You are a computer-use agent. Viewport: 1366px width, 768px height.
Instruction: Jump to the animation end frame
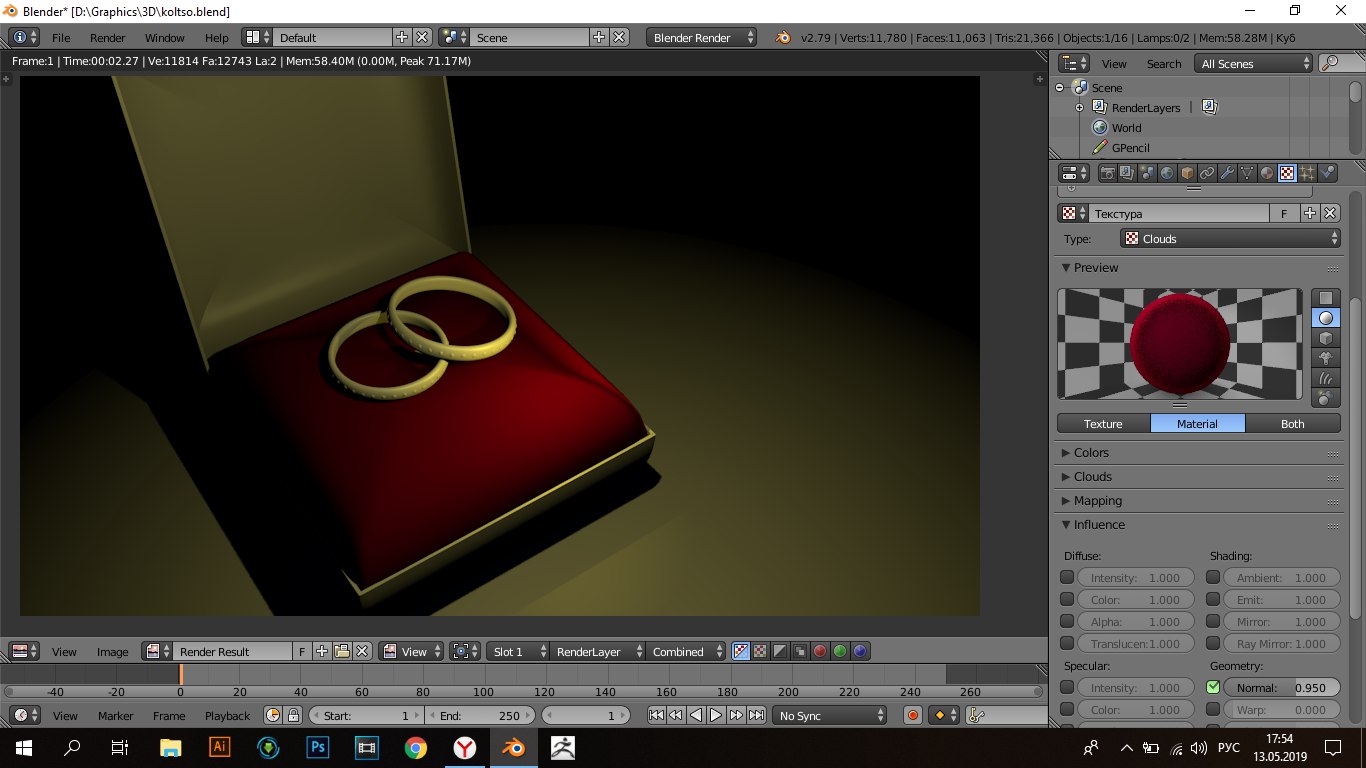(x=757, y=715)
